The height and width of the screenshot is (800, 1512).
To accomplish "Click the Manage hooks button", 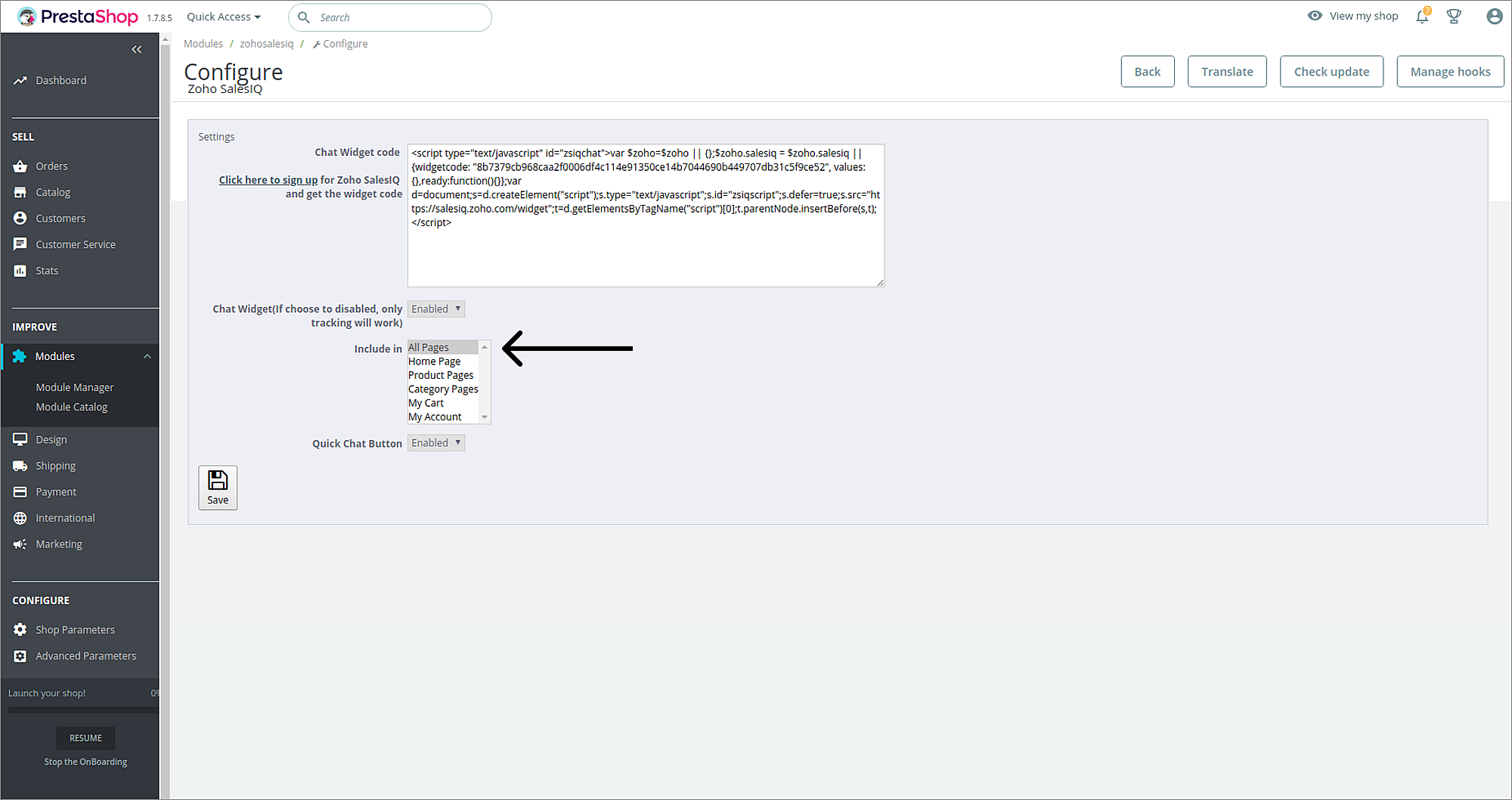I will point(1450,71).
